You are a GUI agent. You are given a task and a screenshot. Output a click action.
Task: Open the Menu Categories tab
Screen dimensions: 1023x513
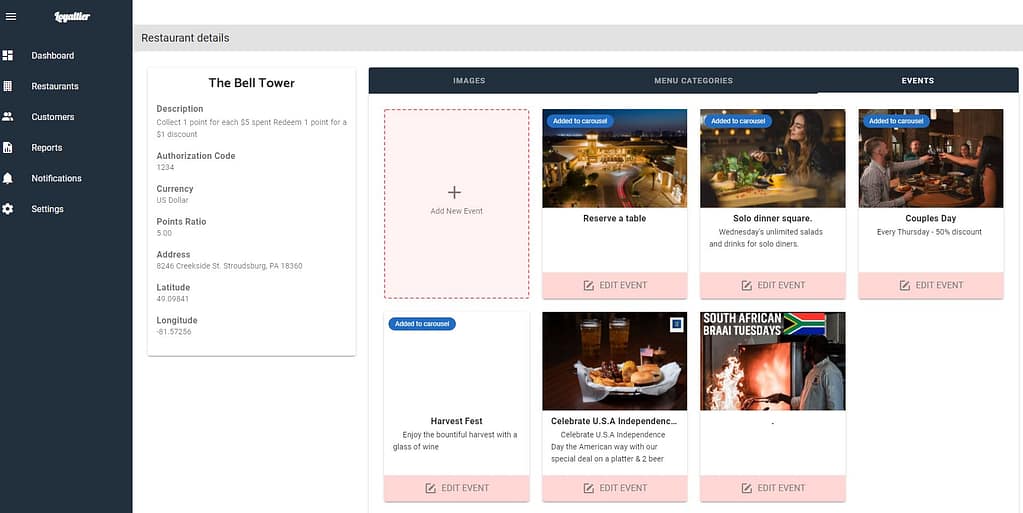693,81
